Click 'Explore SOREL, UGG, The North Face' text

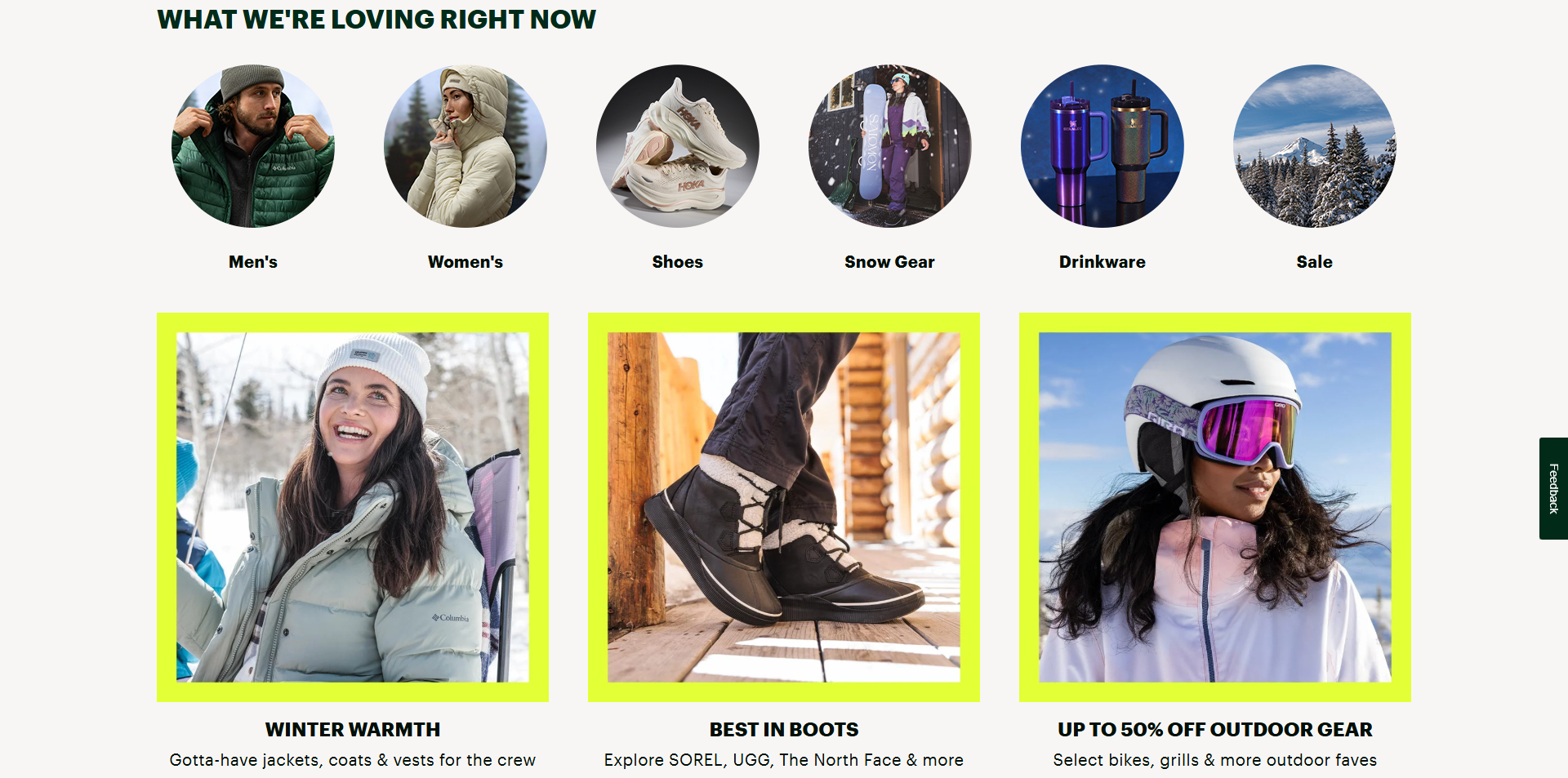[x=753, y=760]
